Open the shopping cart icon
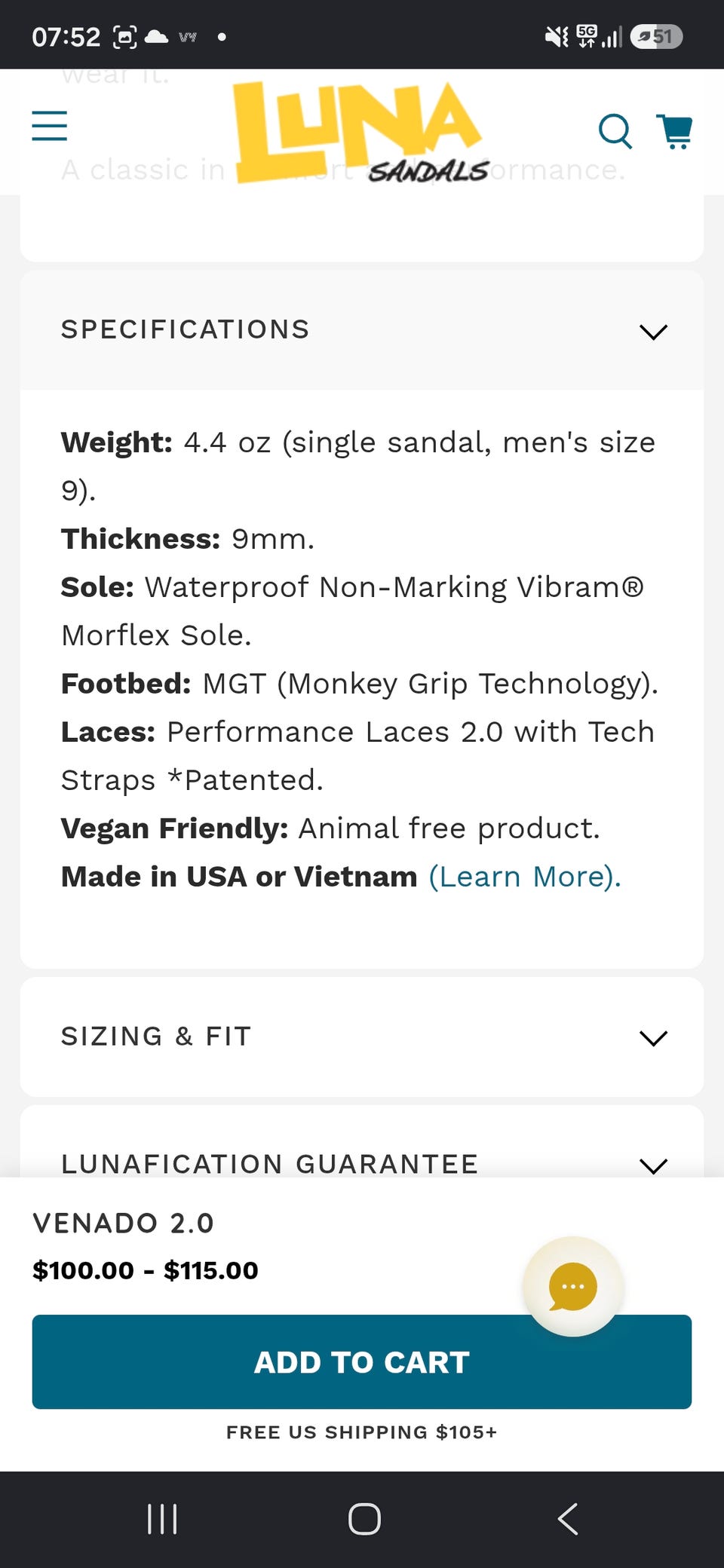The image size is (724, 1568). (674, 131)
